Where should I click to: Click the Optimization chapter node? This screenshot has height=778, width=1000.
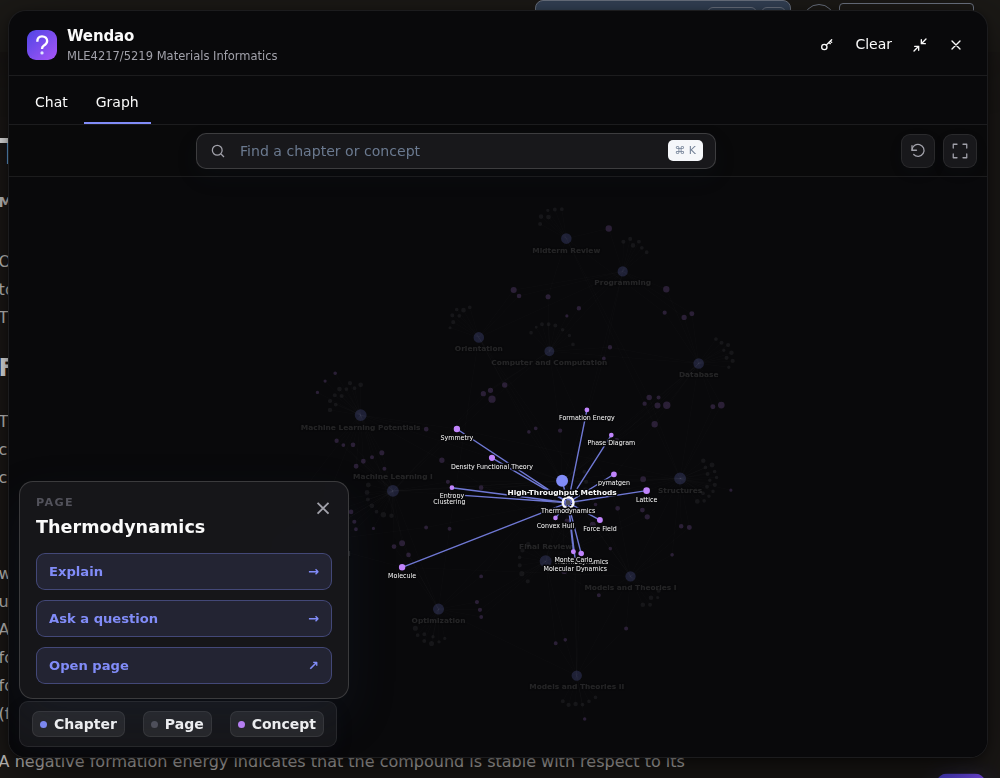coord(438,609)
